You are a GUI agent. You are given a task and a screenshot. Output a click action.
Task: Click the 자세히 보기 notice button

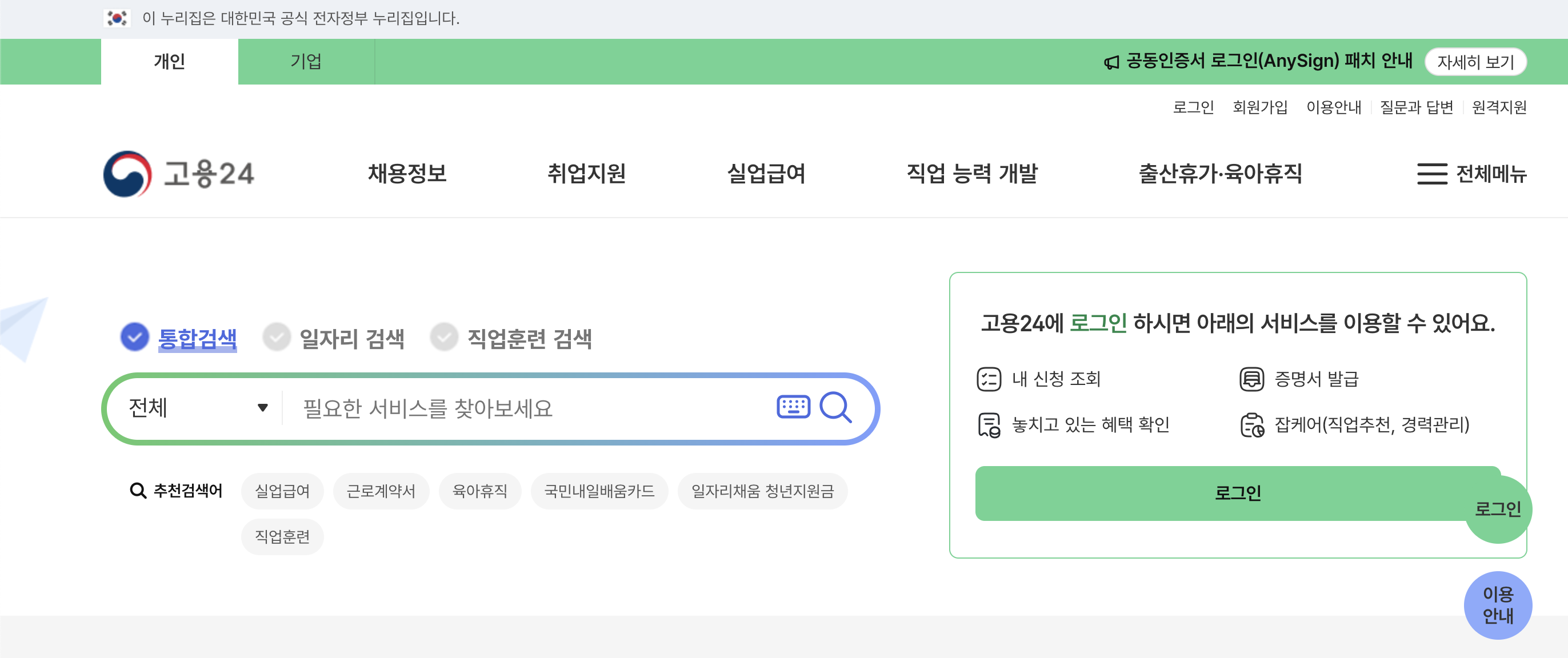tap(1476, 61)
